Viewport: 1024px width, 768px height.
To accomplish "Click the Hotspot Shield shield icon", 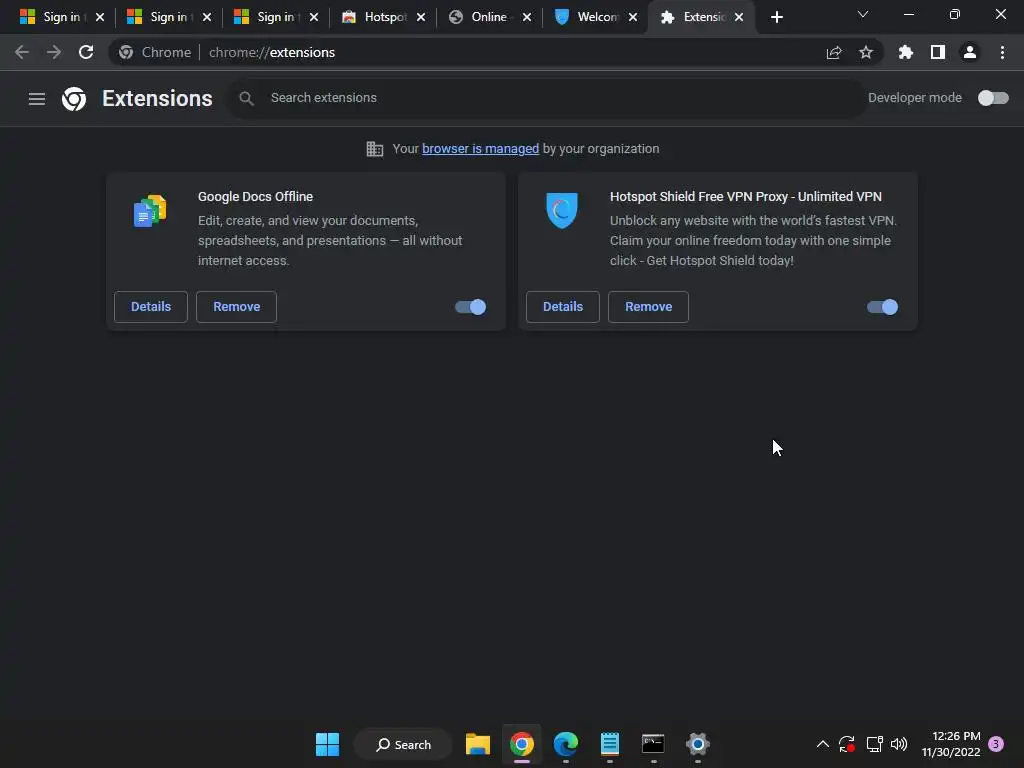I will point(562,210).
